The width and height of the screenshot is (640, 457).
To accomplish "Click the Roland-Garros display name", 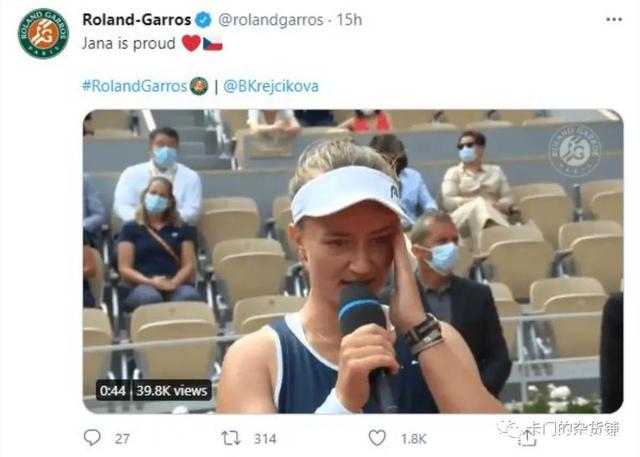I will pyautogui.click(x=137, y=20).
